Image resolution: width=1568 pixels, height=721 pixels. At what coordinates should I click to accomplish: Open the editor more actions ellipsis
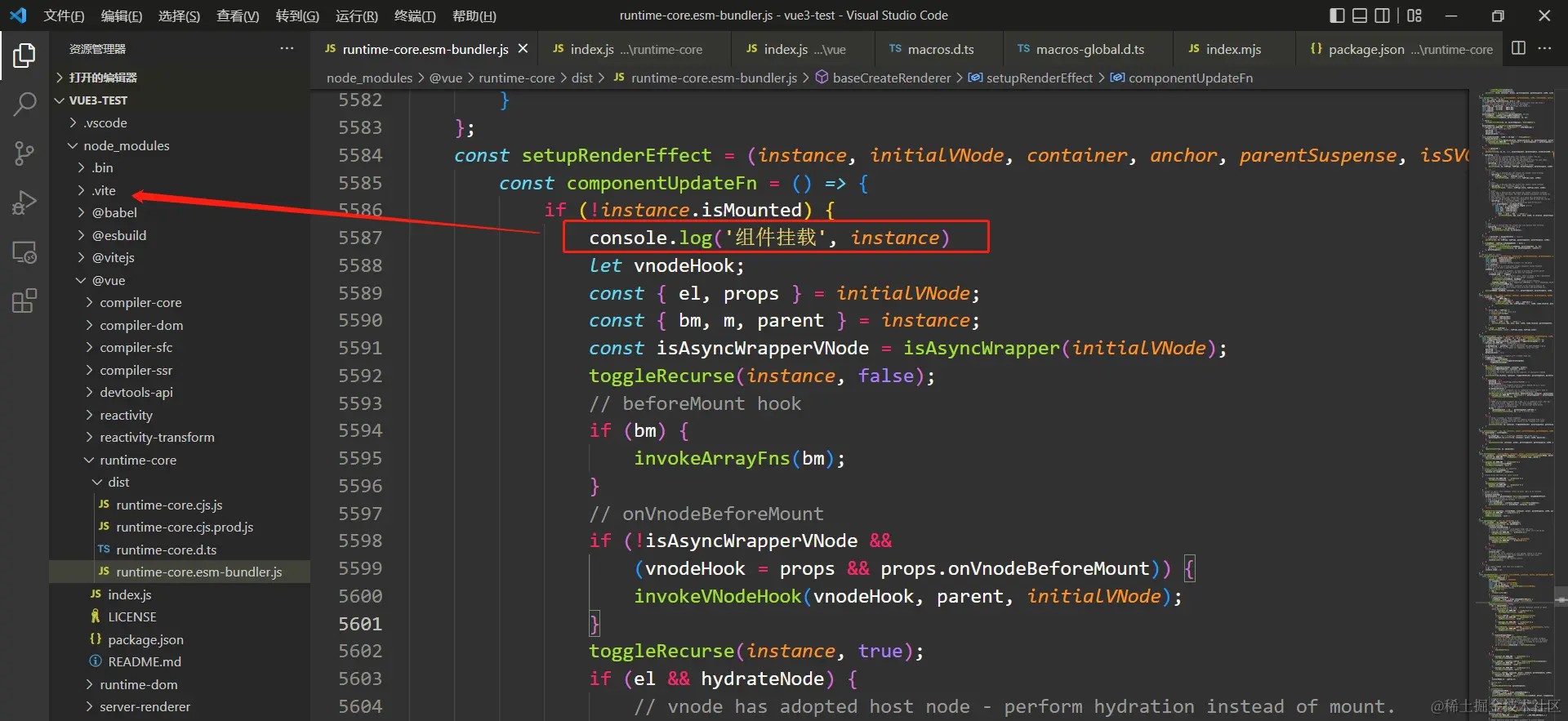(x=1544, y=48)
